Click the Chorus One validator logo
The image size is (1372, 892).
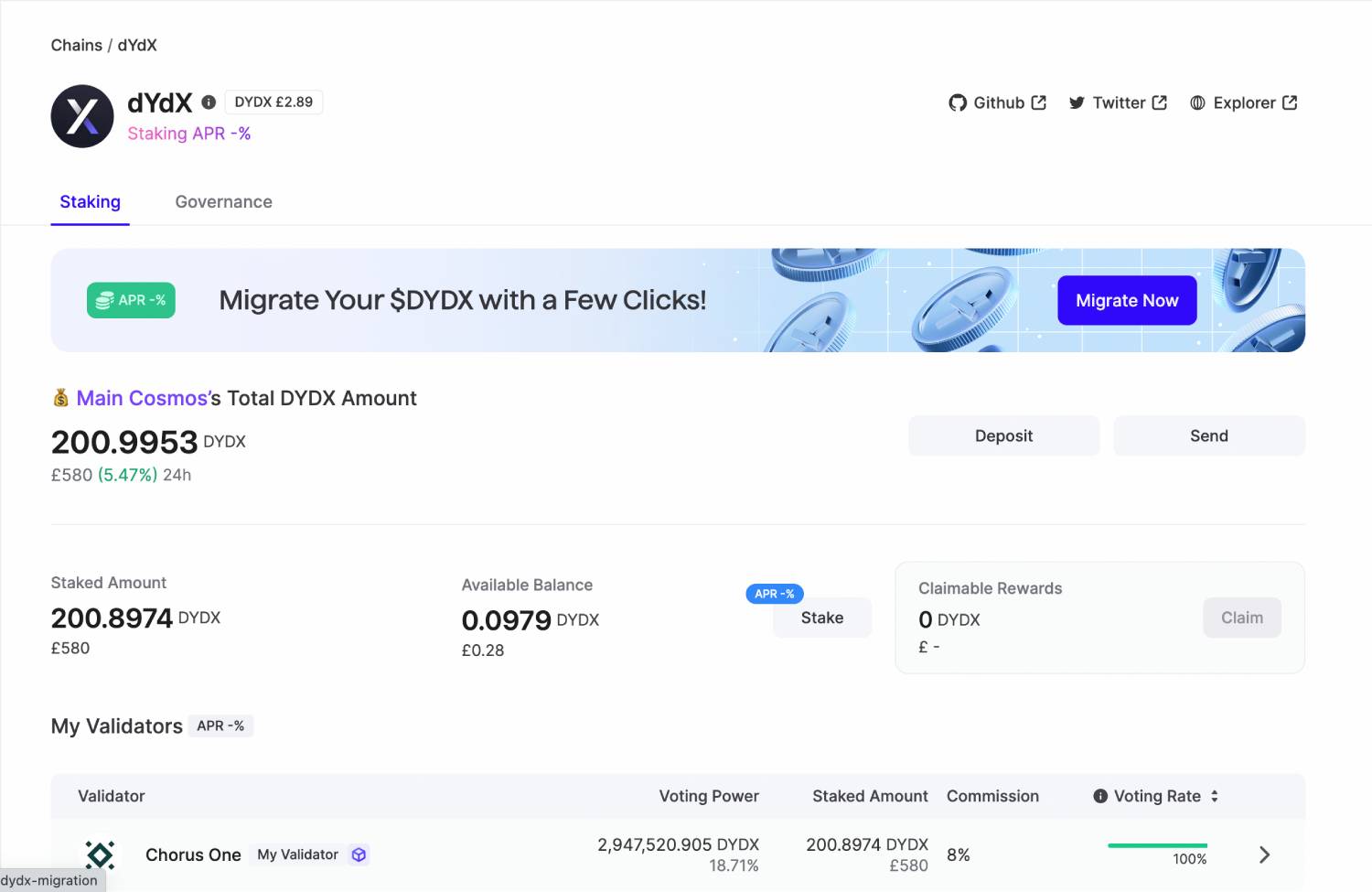100,854
